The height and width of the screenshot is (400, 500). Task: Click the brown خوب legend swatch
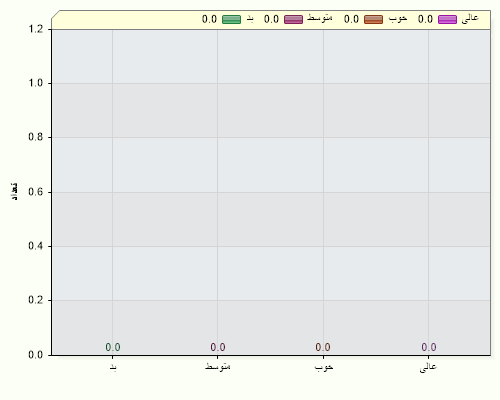[373, 19]
